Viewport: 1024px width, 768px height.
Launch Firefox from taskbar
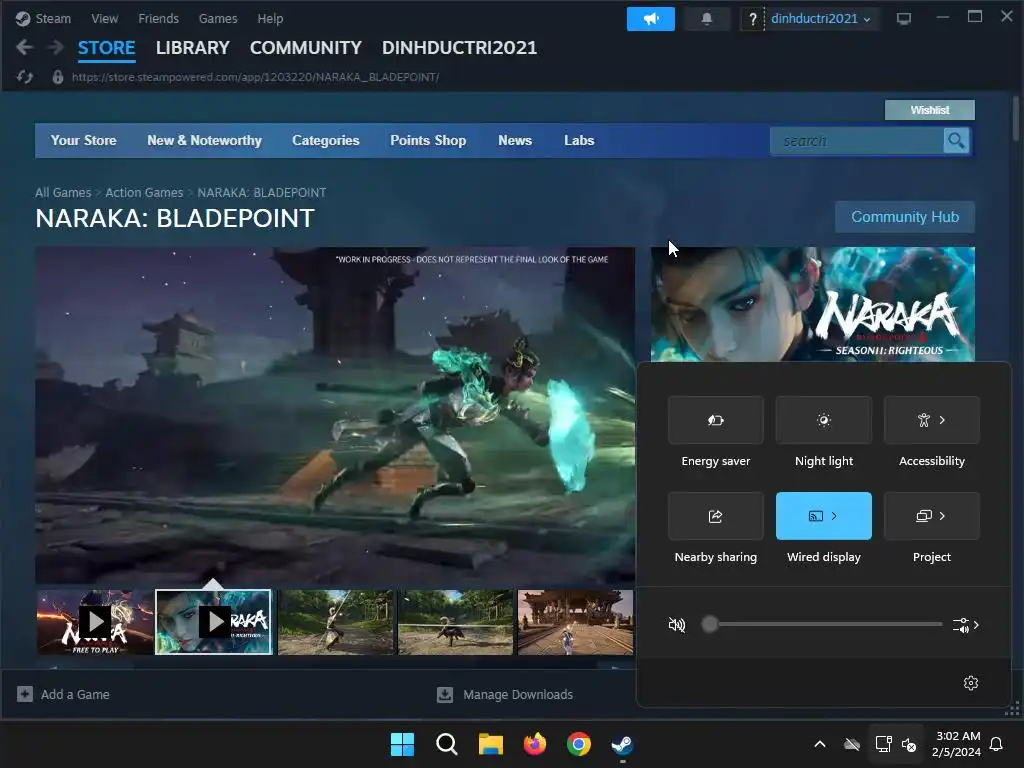pos(535,744)
